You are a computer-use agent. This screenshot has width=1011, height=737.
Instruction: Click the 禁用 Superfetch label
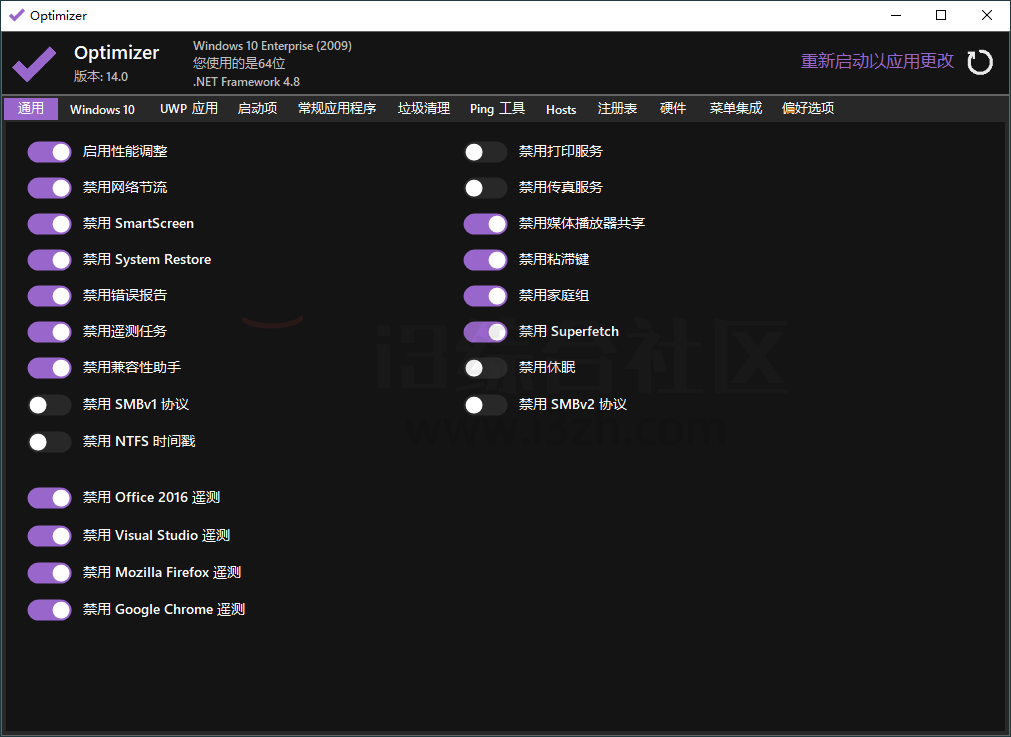click(568, 331)
